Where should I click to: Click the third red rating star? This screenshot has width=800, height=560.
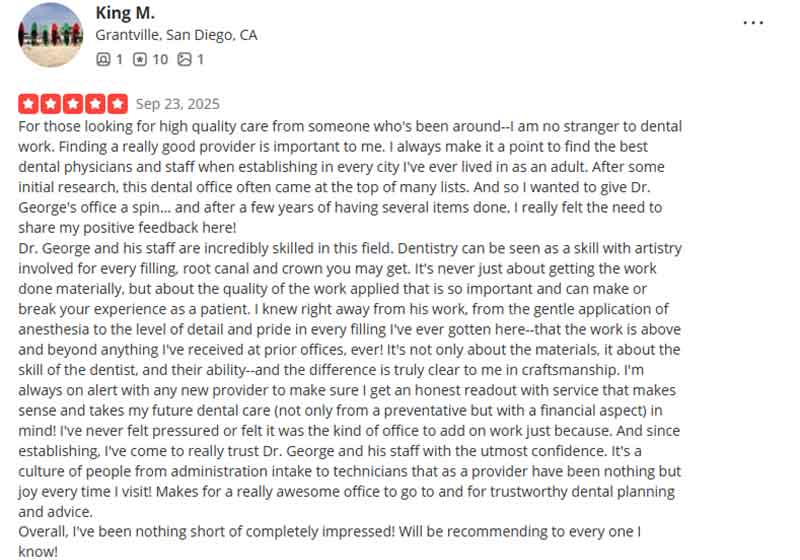[73, 103]
